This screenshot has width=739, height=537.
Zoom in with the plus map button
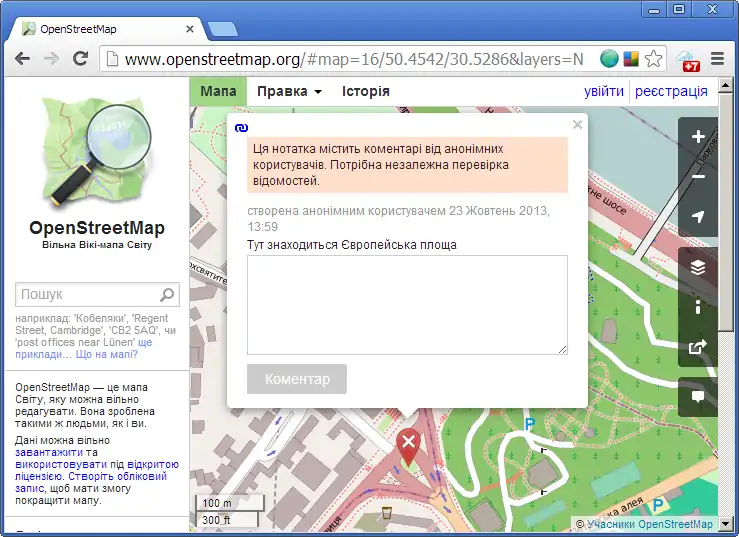coord(698,137)
